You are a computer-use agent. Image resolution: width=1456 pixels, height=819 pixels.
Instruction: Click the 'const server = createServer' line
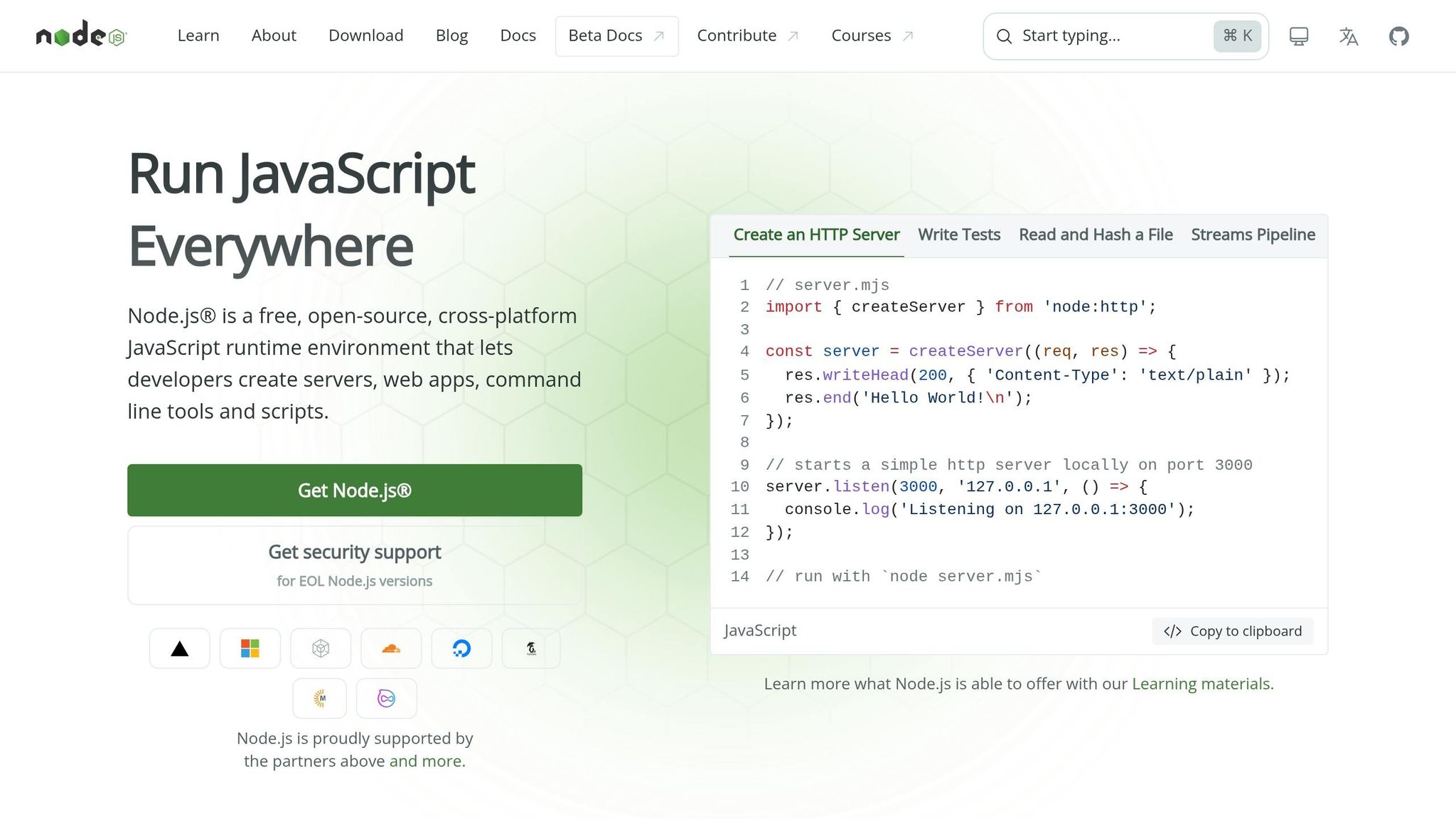point(970,351)
